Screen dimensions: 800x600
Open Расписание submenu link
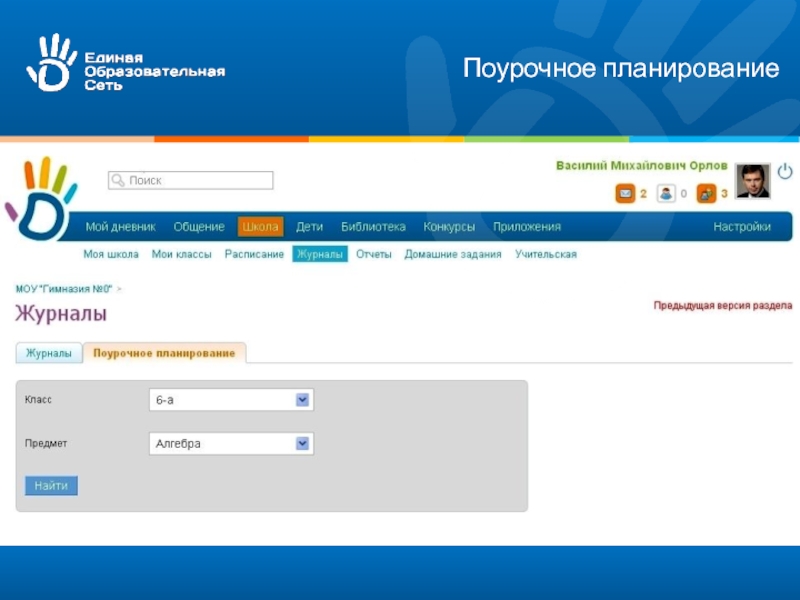pos(254,254)
